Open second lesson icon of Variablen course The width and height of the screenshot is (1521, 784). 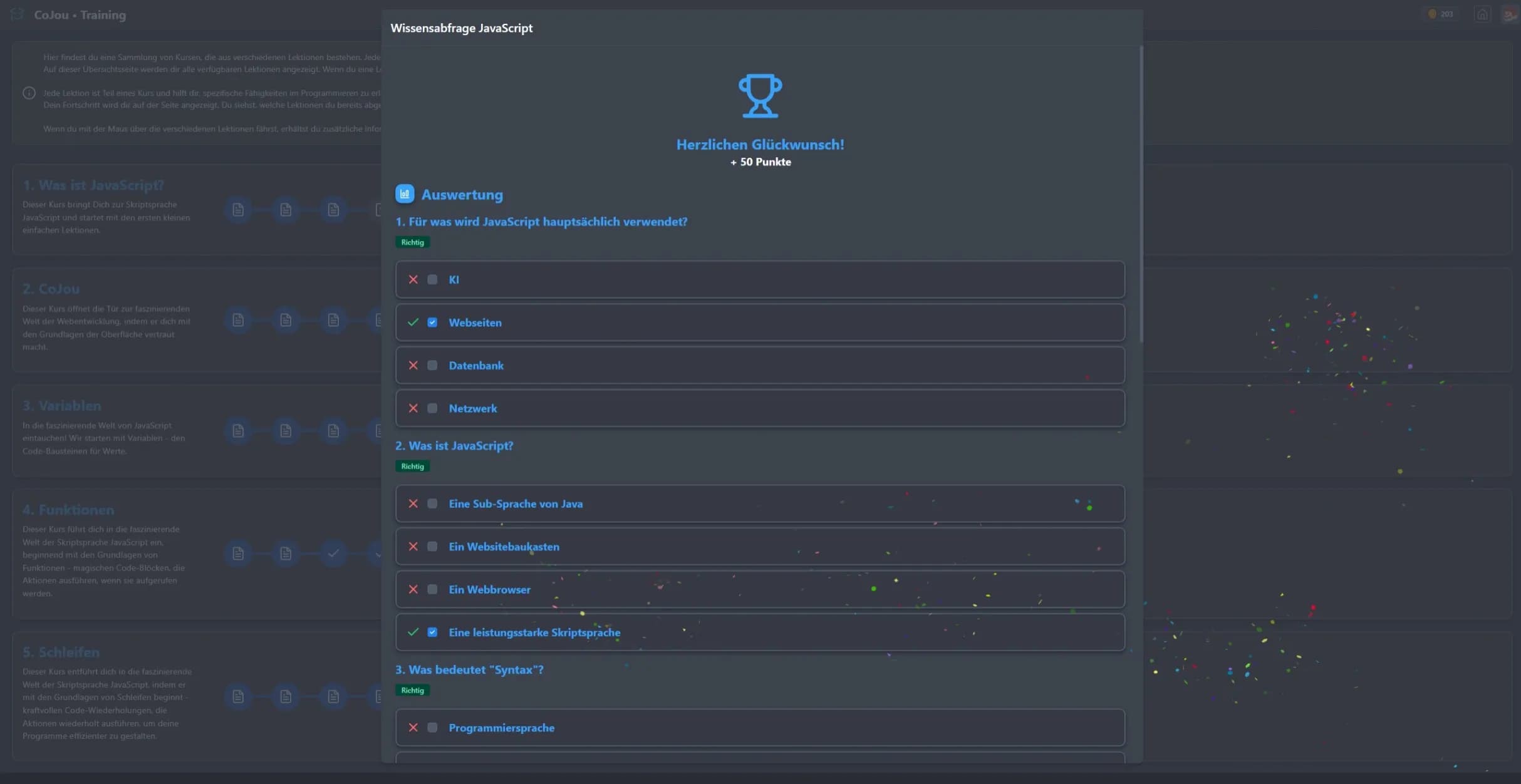286,431
